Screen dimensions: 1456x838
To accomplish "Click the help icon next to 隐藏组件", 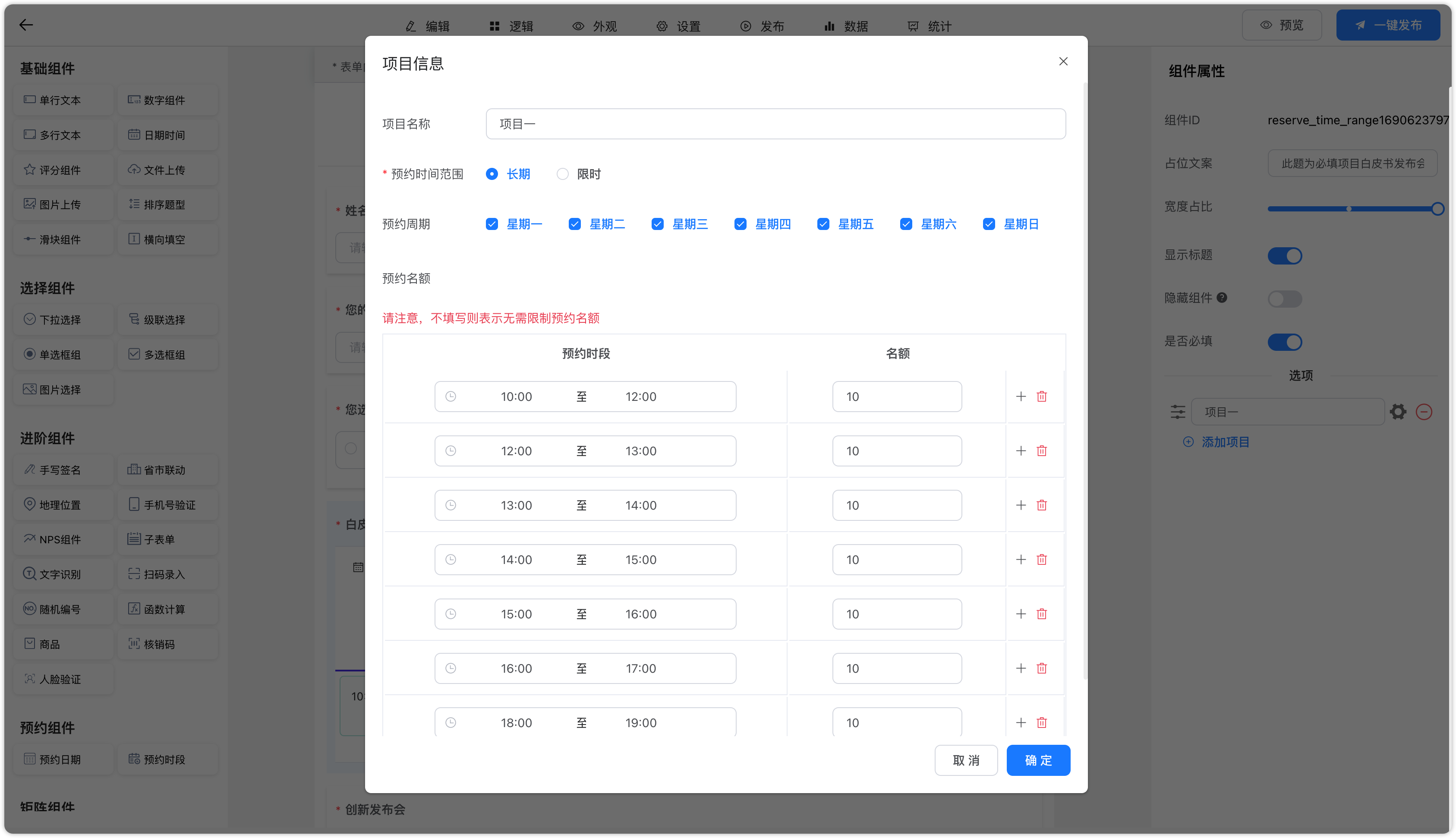I will pos(1223,298).
